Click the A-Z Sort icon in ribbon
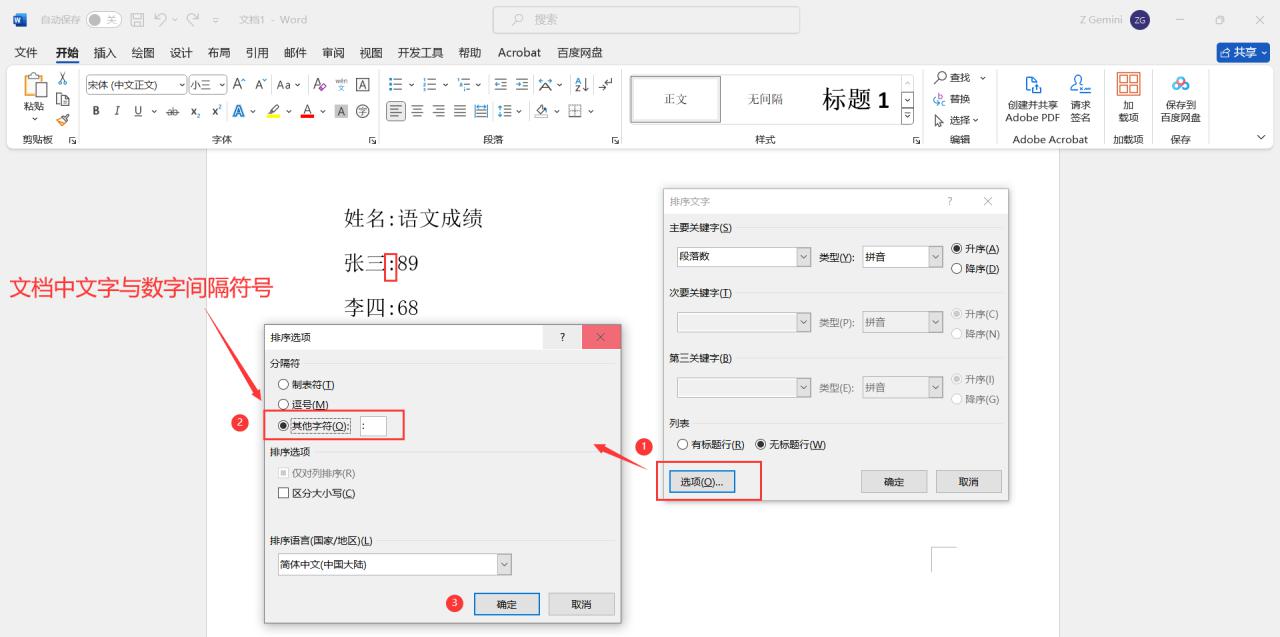 pyautogui.click(x=582, y=85)
